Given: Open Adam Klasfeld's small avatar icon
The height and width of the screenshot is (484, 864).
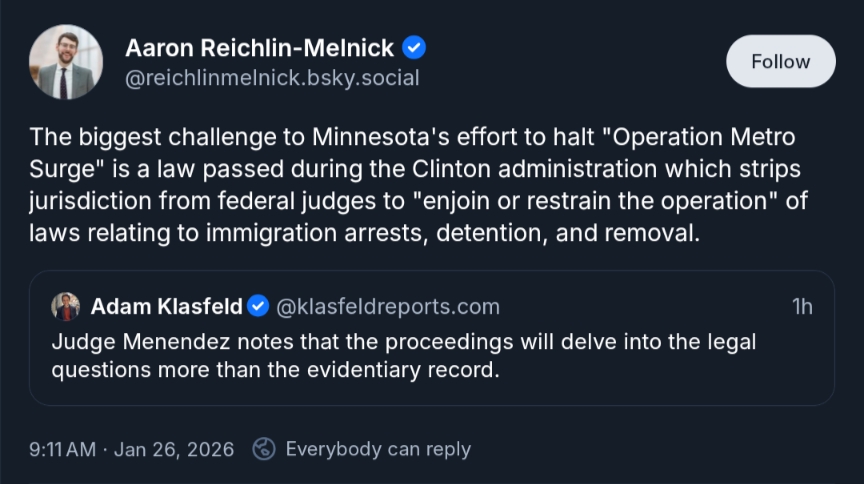Looking at the screenshot, I should pos(66,305).
